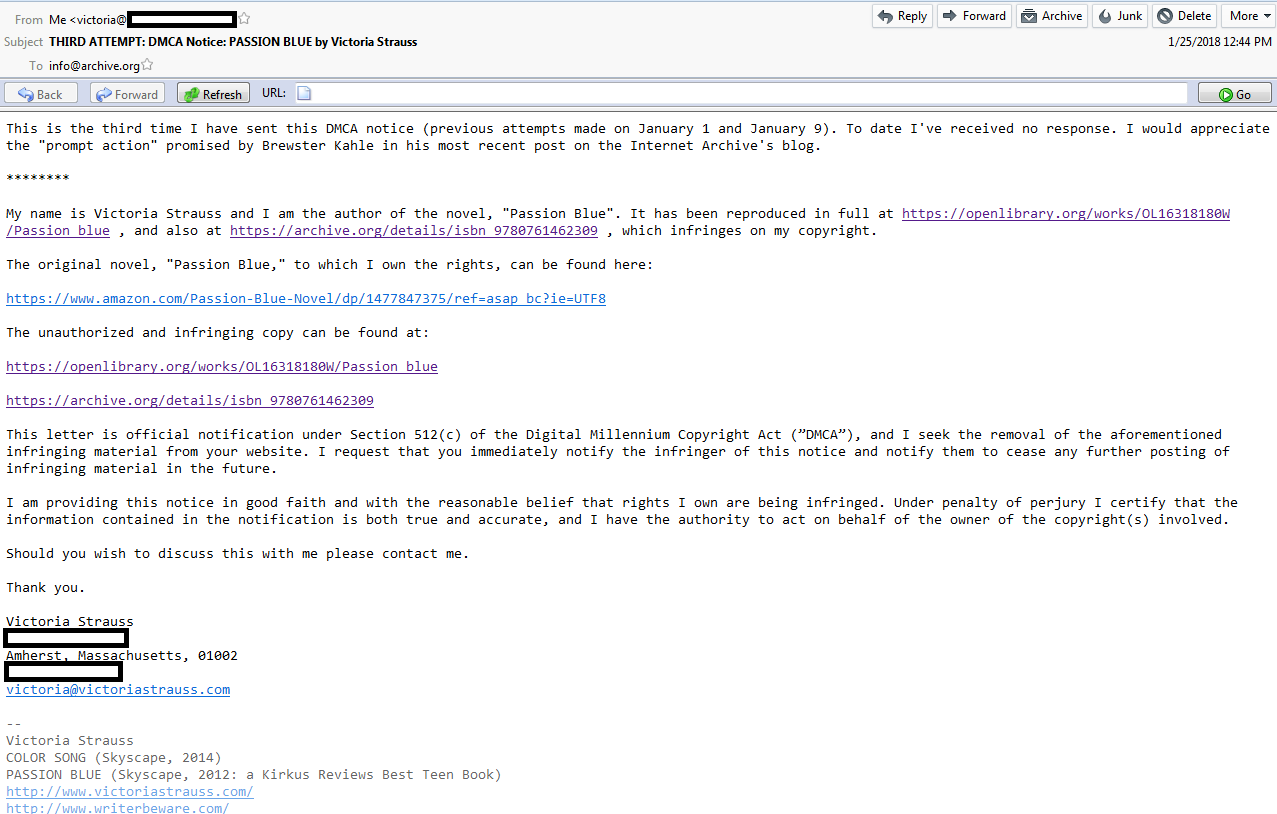Delete this email message
This screenshot has height=814, width=1277.
pyautogui.click(x=1184, y=16)
